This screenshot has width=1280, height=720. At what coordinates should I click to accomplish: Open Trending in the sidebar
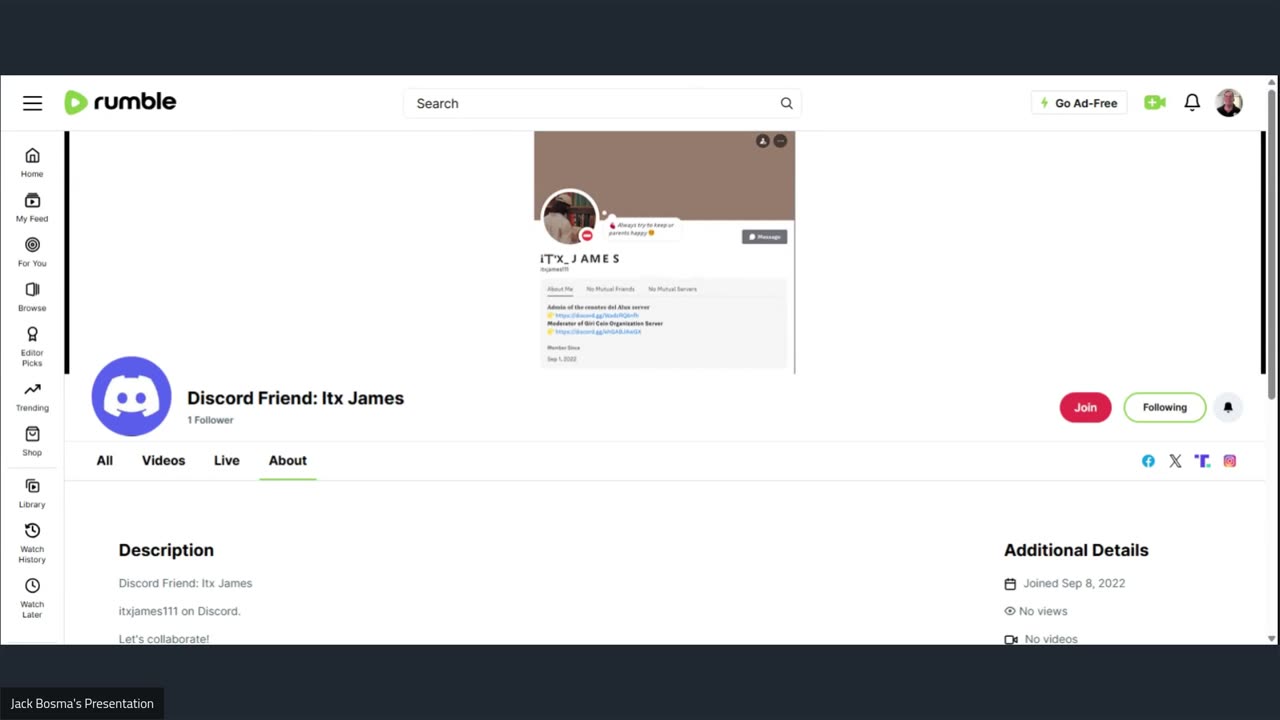pyautogui.click(x=32, y=397)
